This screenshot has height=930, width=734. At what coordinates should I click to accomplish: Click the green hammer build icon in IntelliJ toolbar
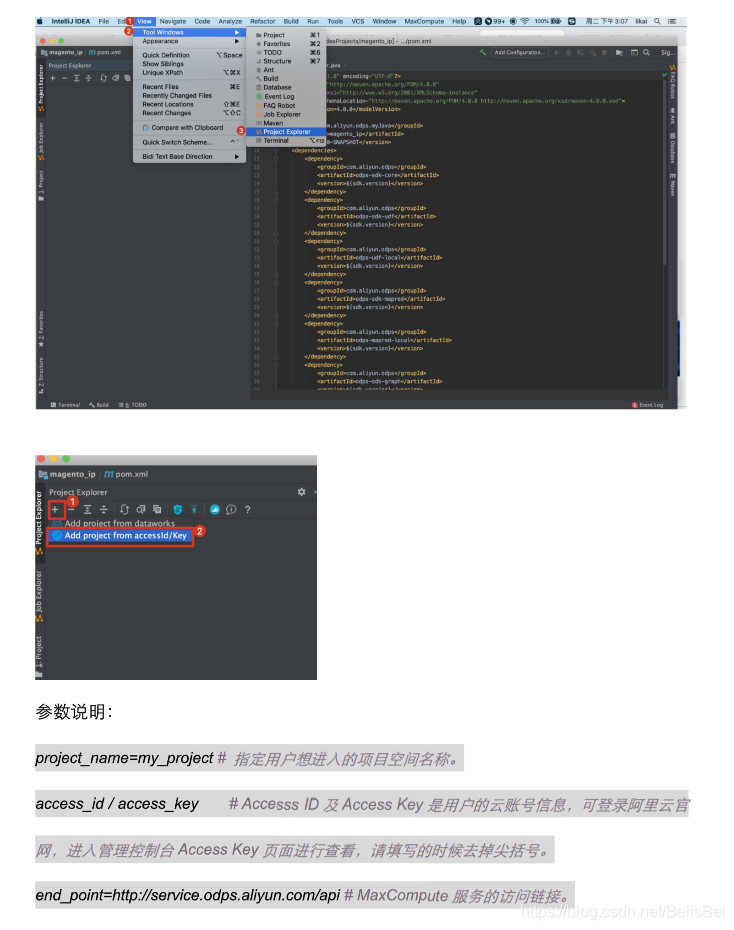(483, 52)
